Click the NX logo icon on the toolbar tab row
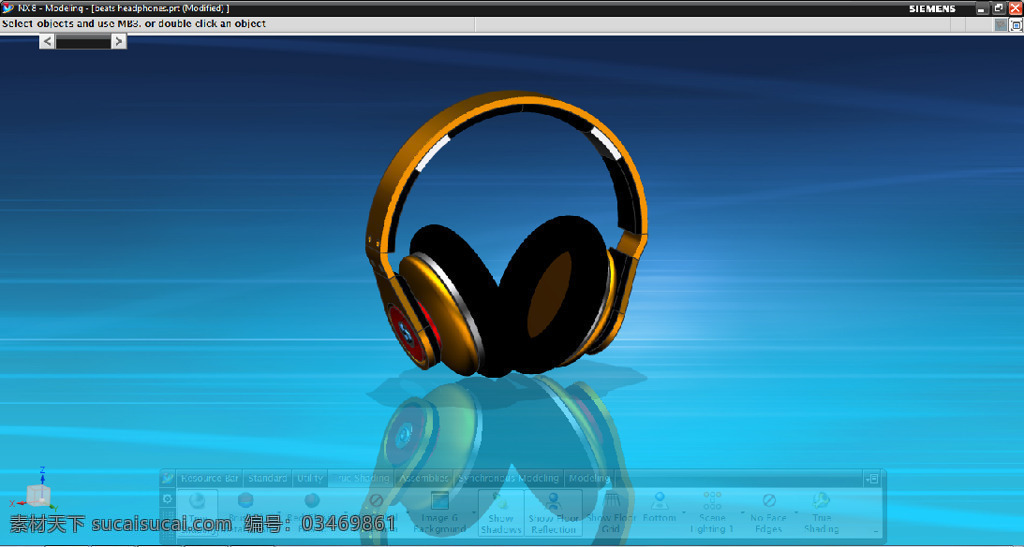This screenshot has height=547, width=1024. 168,478
